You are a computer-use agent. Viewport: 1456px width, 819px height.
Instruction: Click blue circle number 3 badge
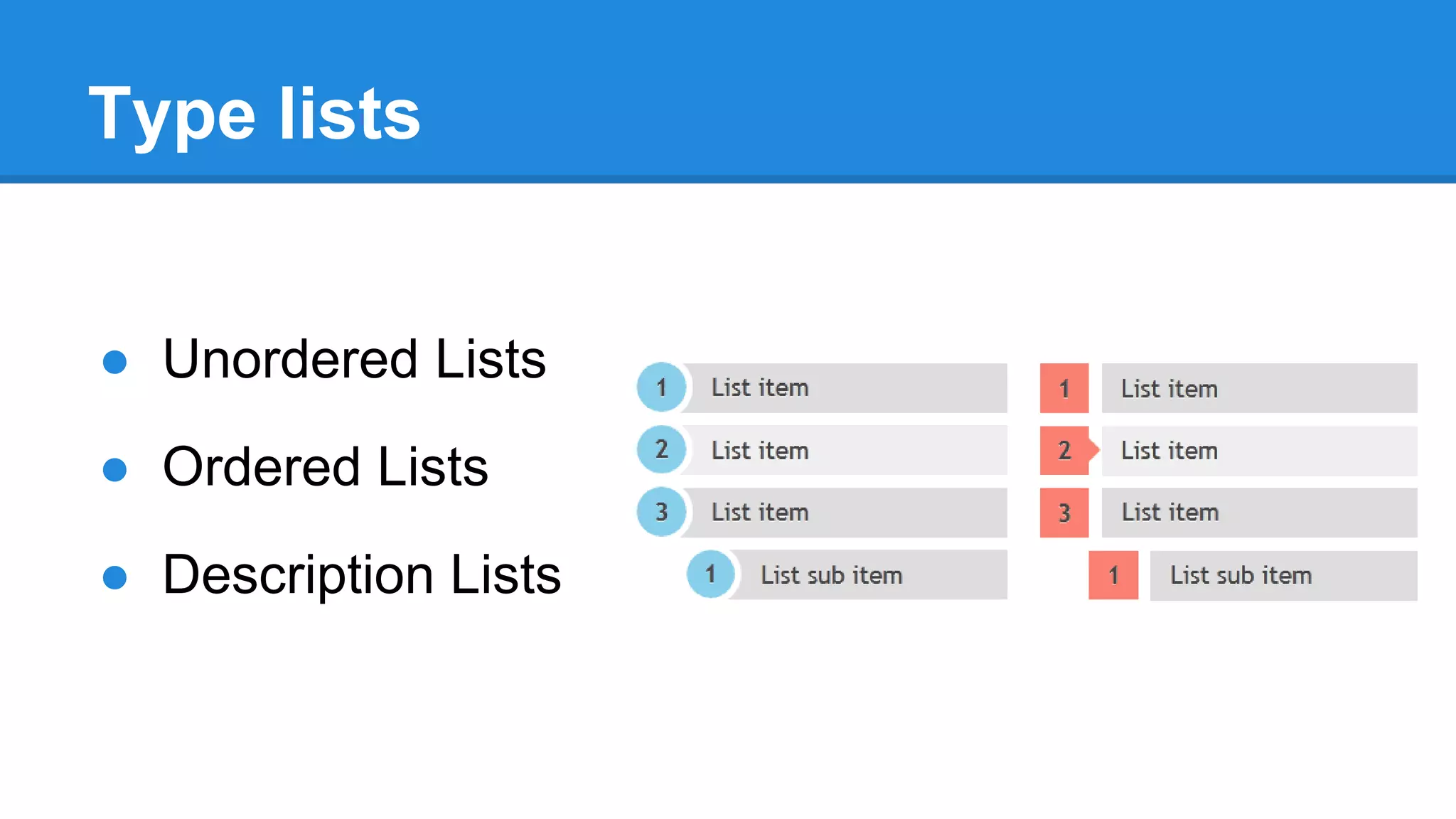(661, 511)
